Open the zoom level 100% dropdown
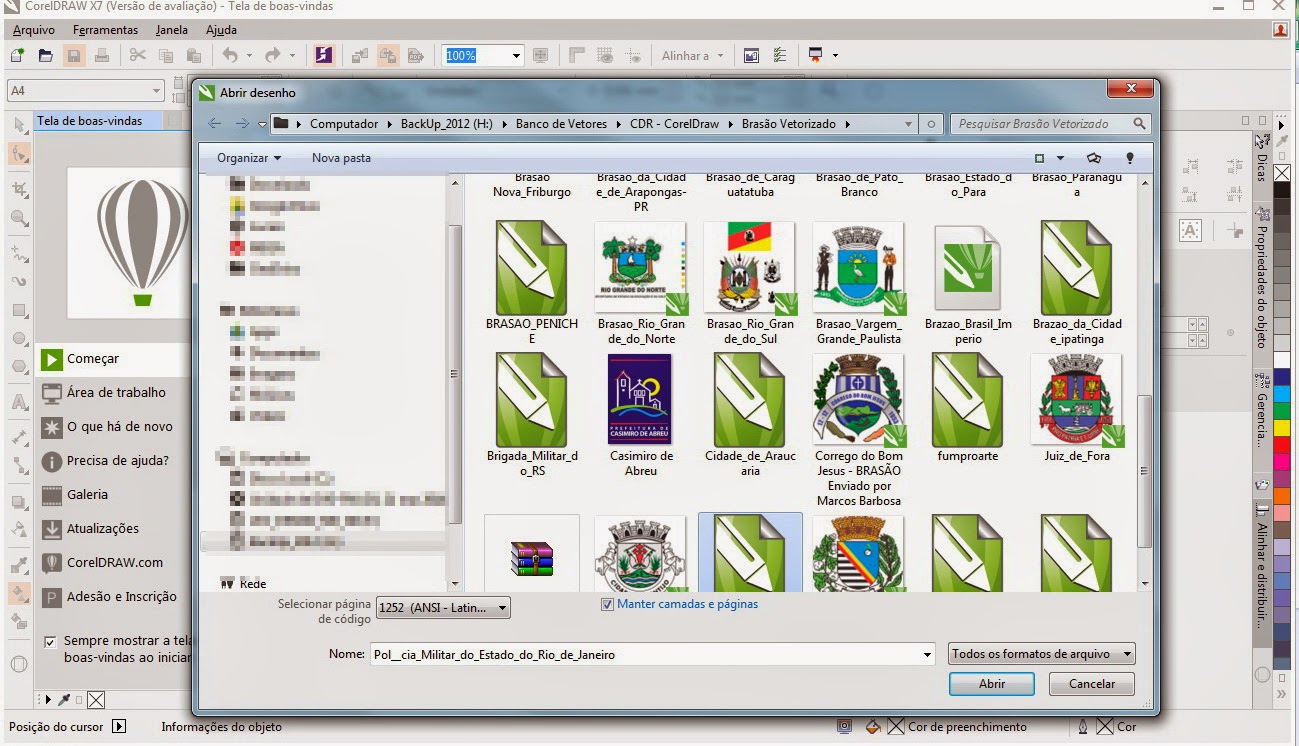The height and width of the screenshot is (746, 1299). pyautogui.click(x=516, y=56)
